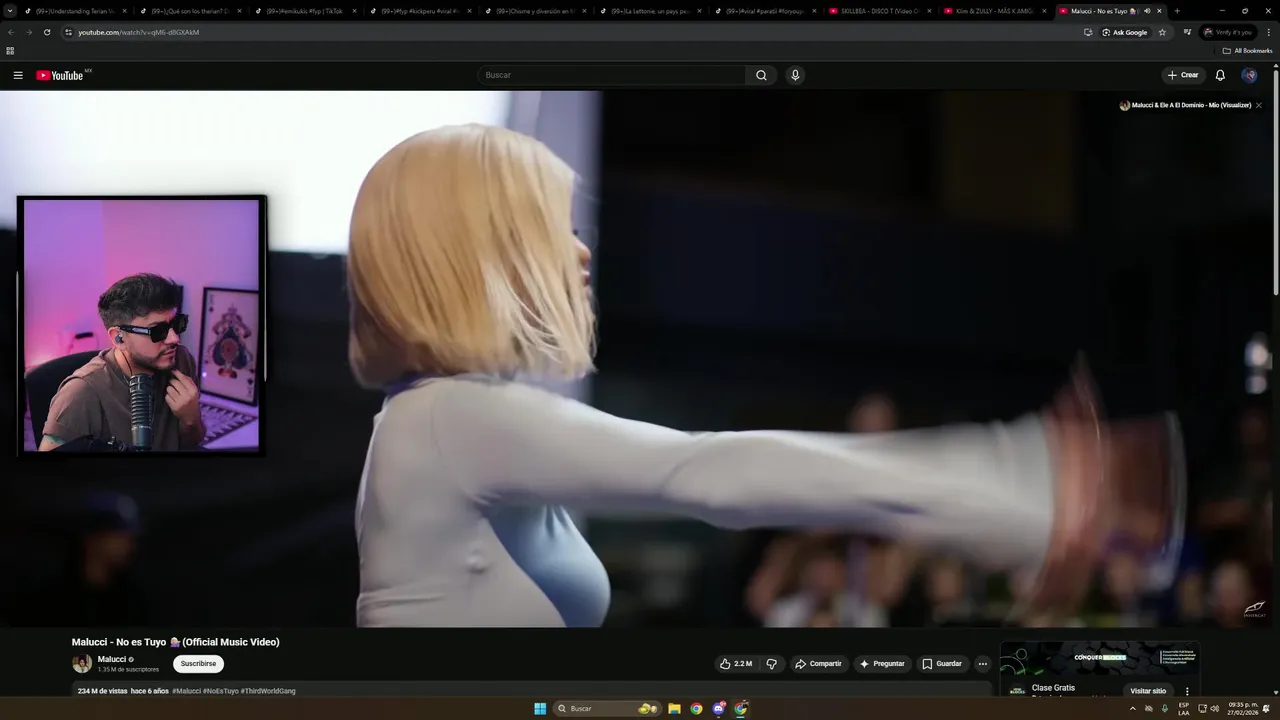Click Visitar sitio on the ad
The height and width of the screenshot is (720, 1280).
pos(1148,691)
